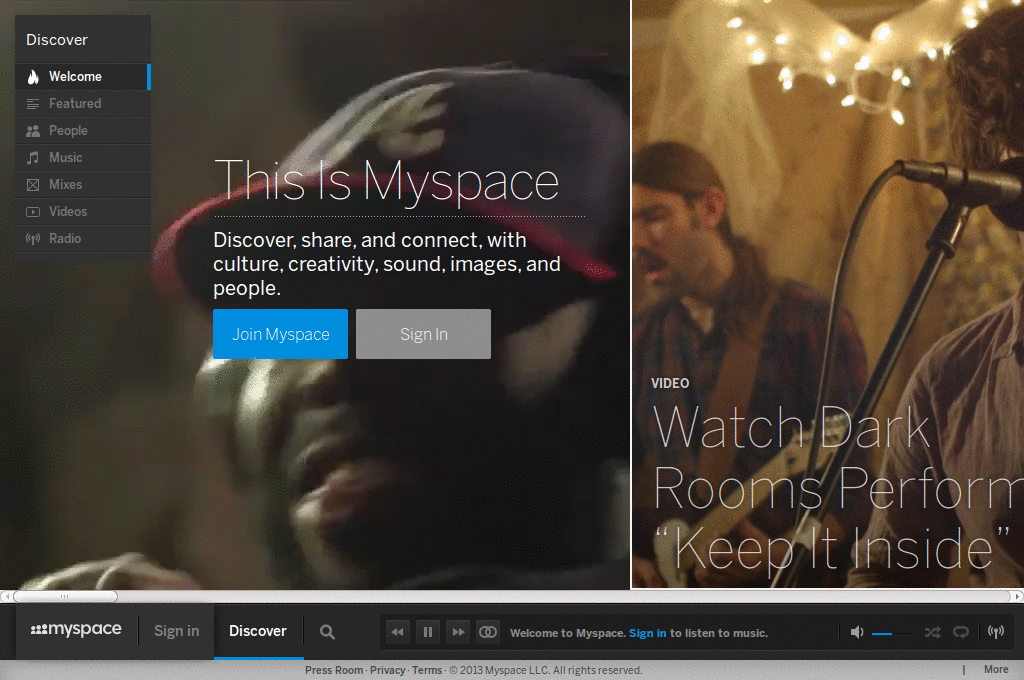Click the gray Sign In button
The height and width of the screenshot is (680, 1024).
tap(423, 334)
